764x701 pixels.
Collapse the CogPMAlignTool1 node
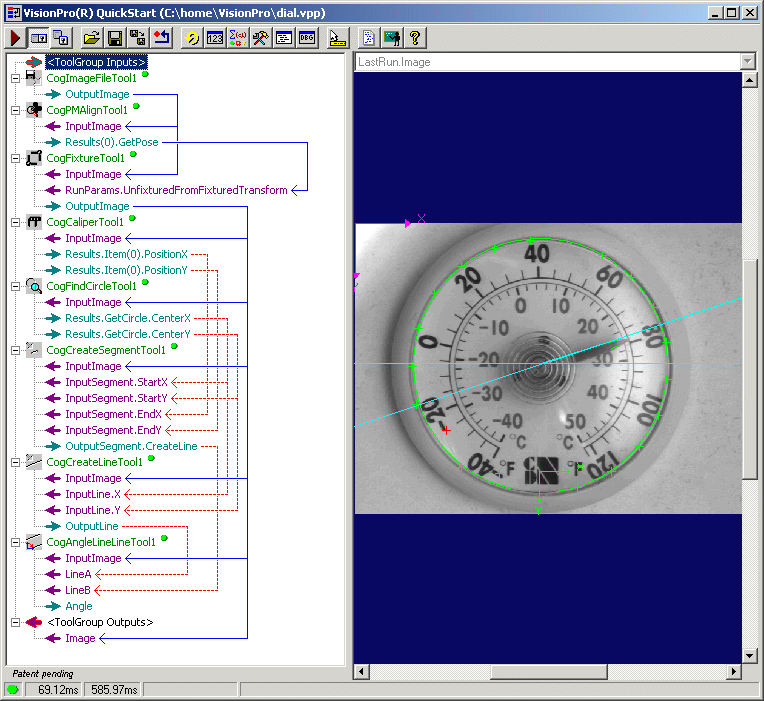tap(16, 110)
